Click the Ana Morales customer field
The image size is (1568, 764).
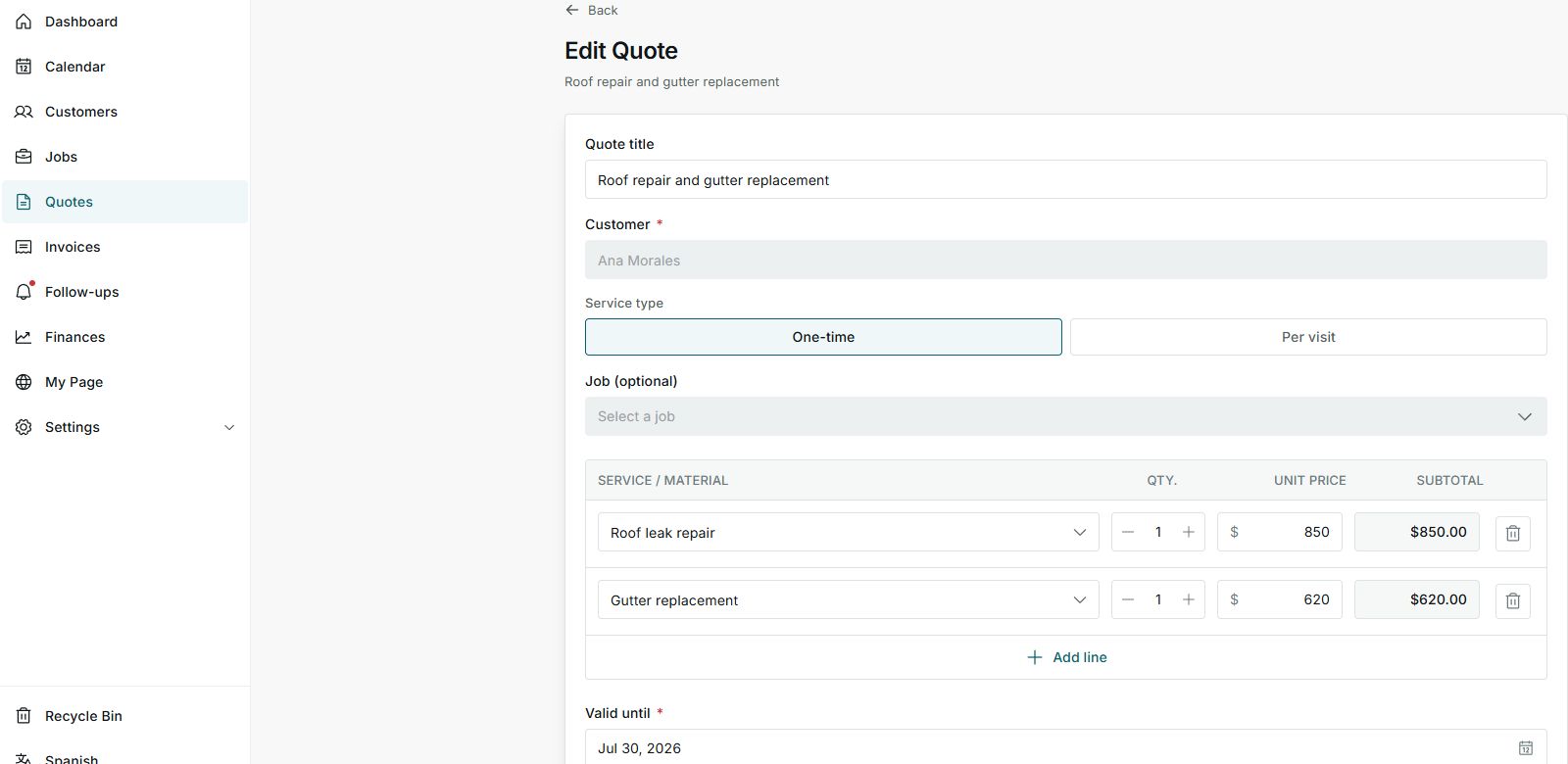pos(1066,260)
